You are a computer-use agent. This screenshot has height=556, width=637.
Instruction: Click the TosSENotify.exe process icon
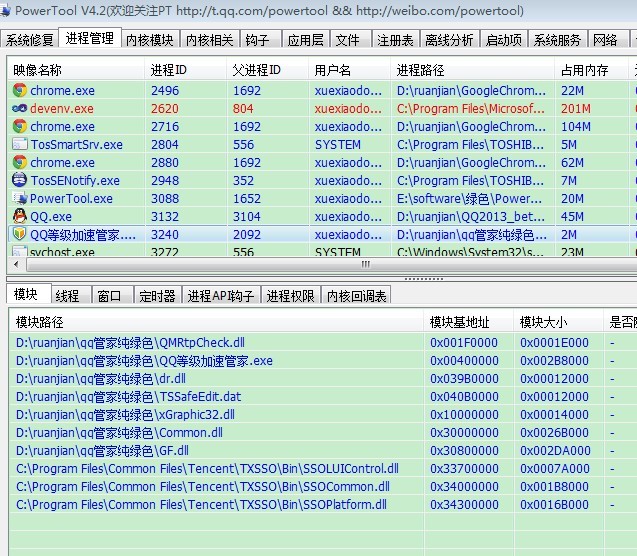point(20,180)
